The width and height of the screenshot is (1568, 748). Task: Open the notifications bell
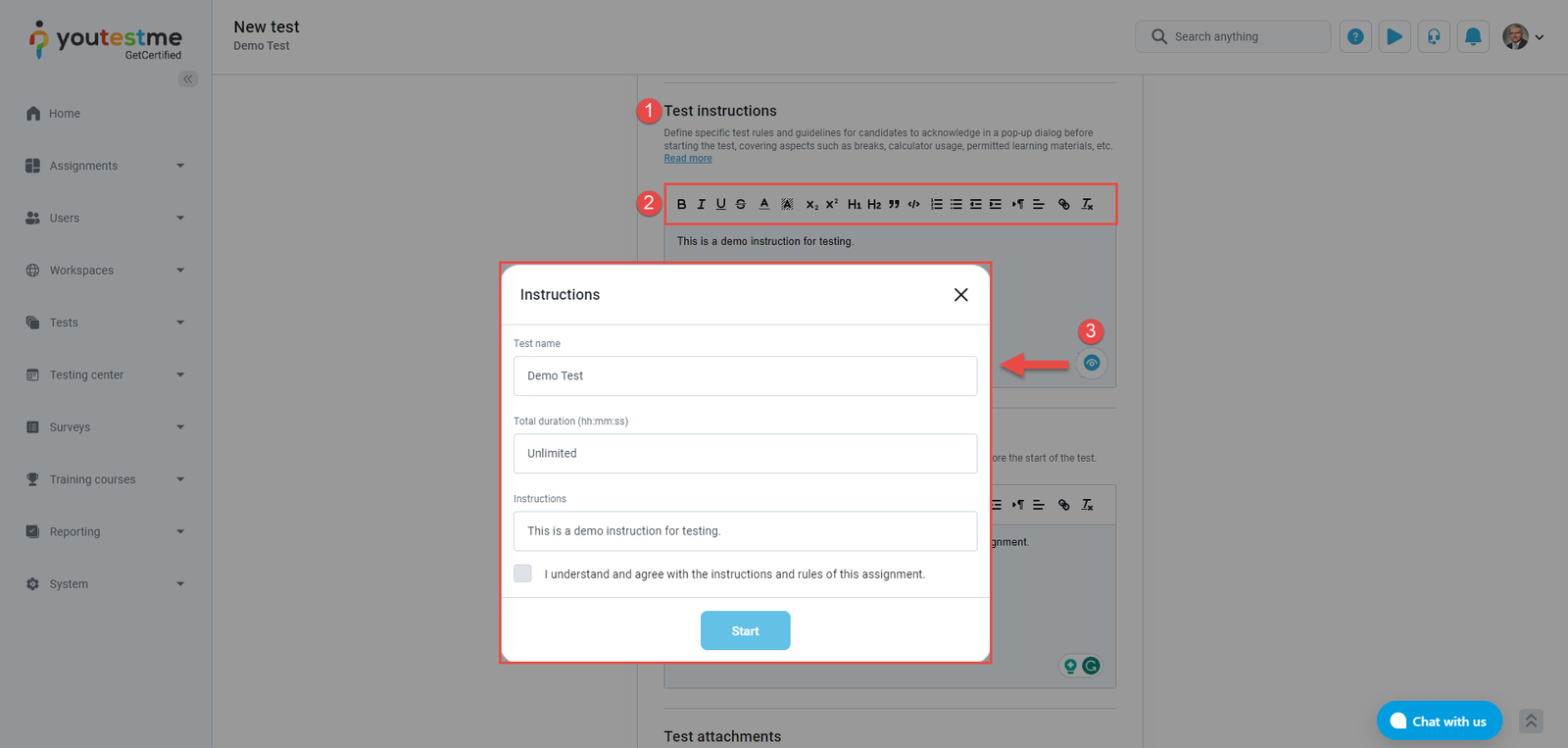pyautogui.click(x=1473, y=37)
